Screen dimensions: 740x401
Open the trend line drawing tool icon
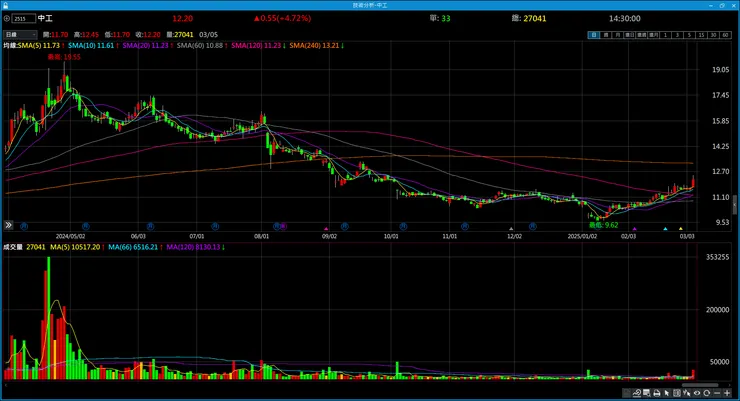tap(637, 393)
